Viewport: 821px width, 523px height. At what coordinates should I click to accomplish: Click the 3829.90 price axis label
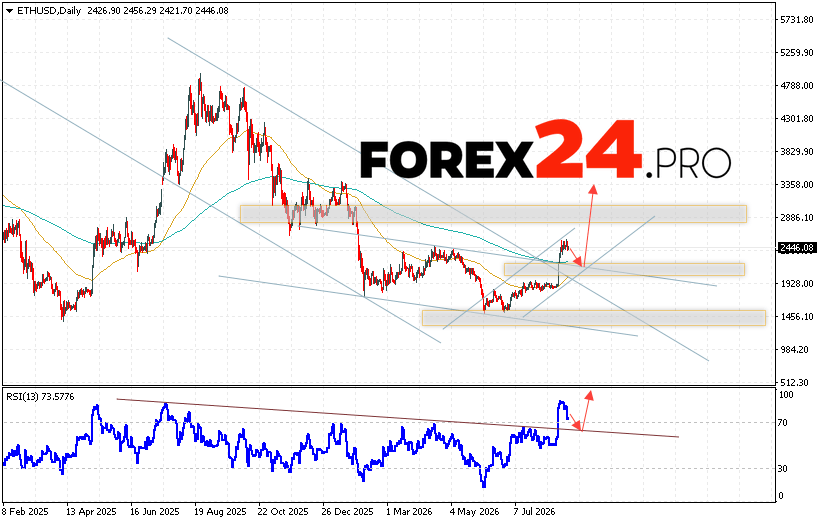click(x=797, y=152)
